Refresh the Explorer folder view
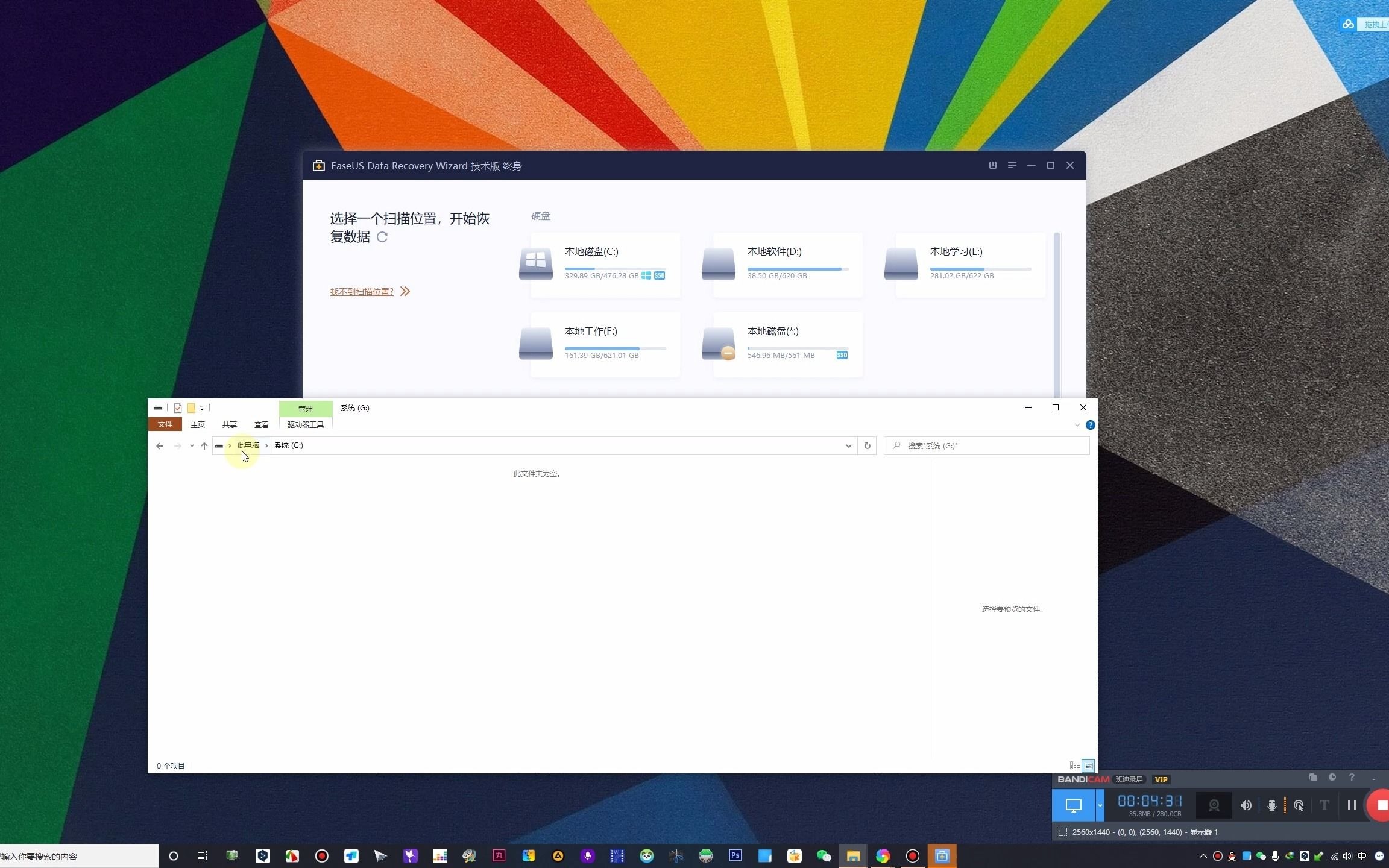This screenshot has width=1389, height=868. [868, 446]
